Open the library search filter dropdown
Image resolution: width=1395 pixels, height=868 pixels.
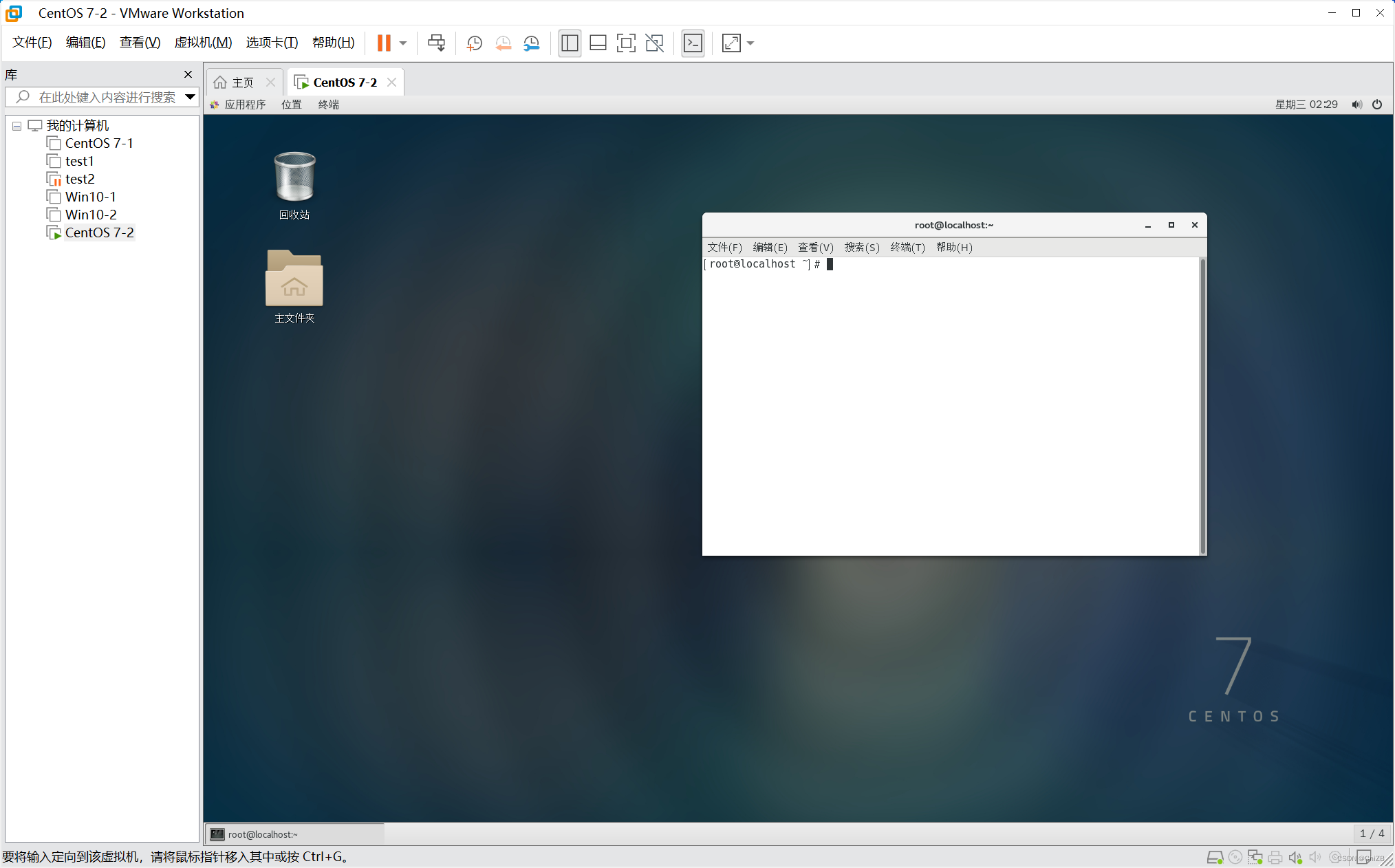click(x=191, y=97)
